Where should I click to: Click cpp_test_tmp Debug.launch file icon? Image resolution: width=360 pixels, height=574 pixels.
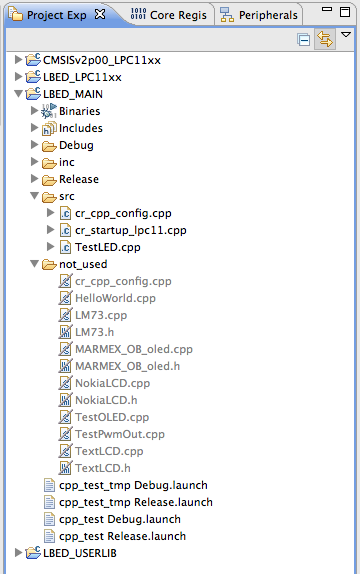49,485
